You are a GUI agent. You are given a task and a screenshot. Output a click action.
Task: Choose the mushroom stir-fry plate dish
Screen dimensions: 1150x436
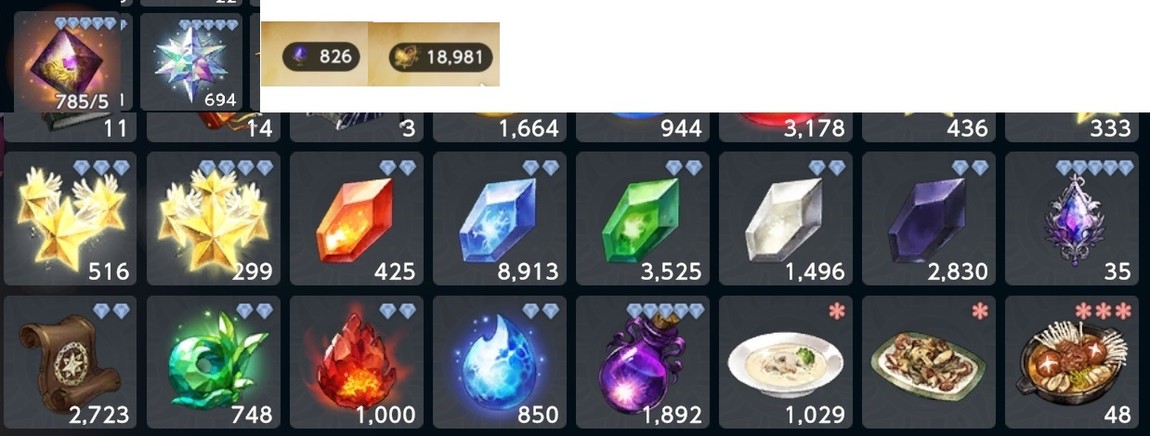[928, 362]
